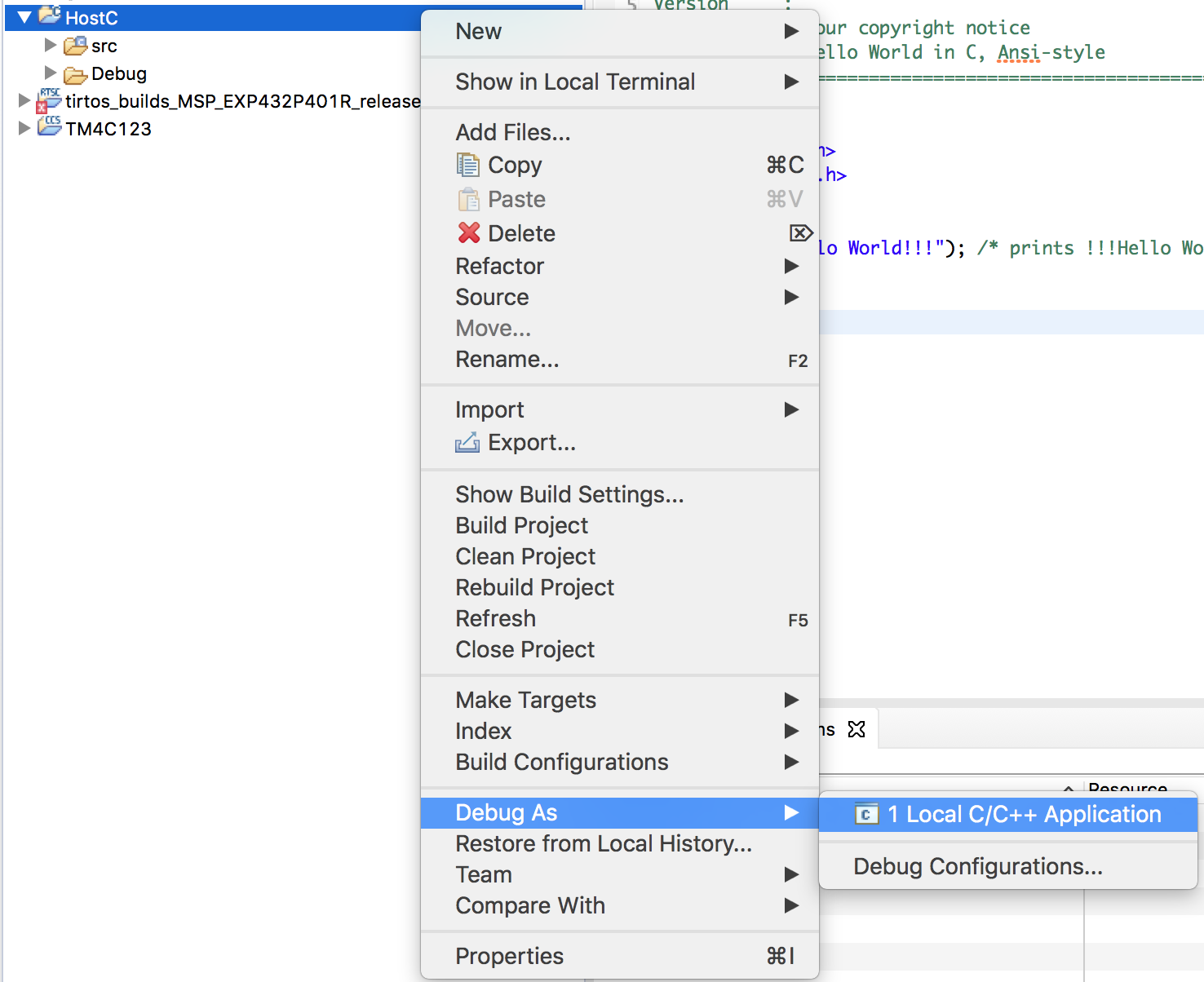Screen dimensions: 1204x982
Task: Select the Debug As menu item
Action: pos(620,812)
